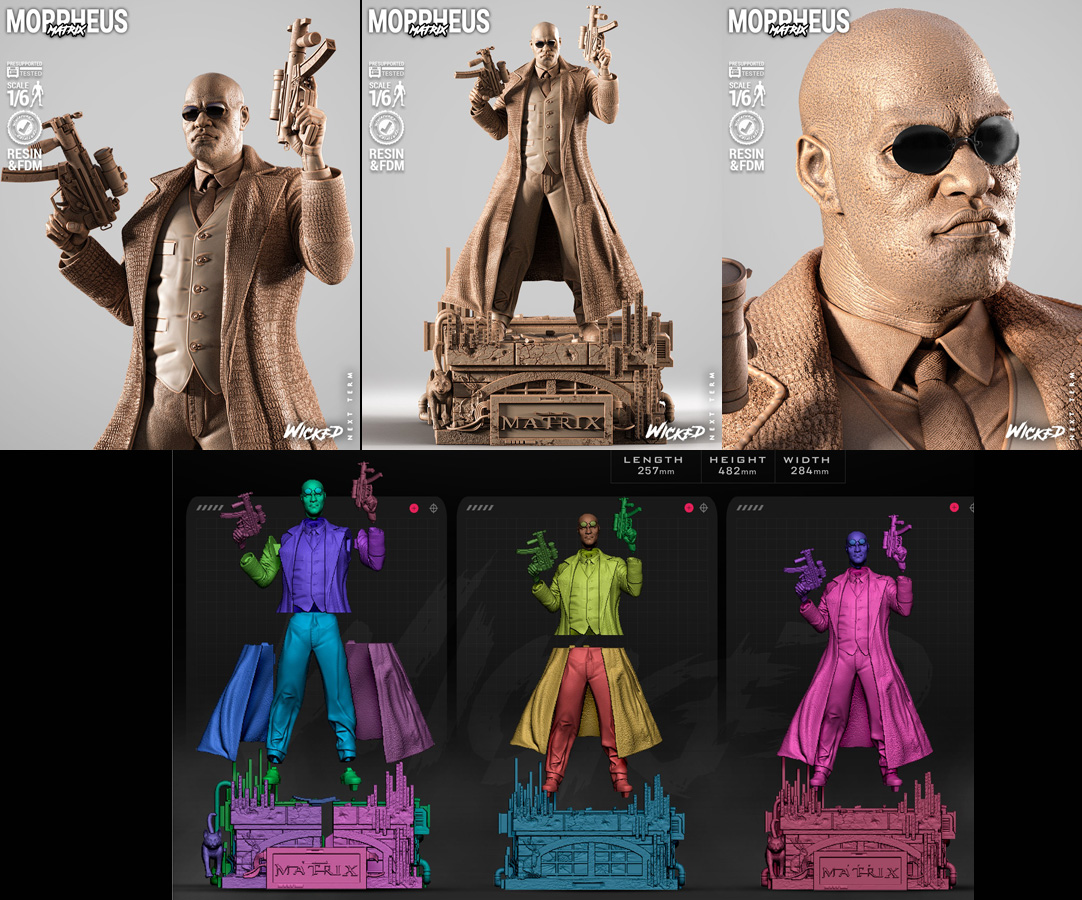Select the WIDTH 284mm dimension cell
The width and height of the screenshot is (1082, 900).
(807, 466)
